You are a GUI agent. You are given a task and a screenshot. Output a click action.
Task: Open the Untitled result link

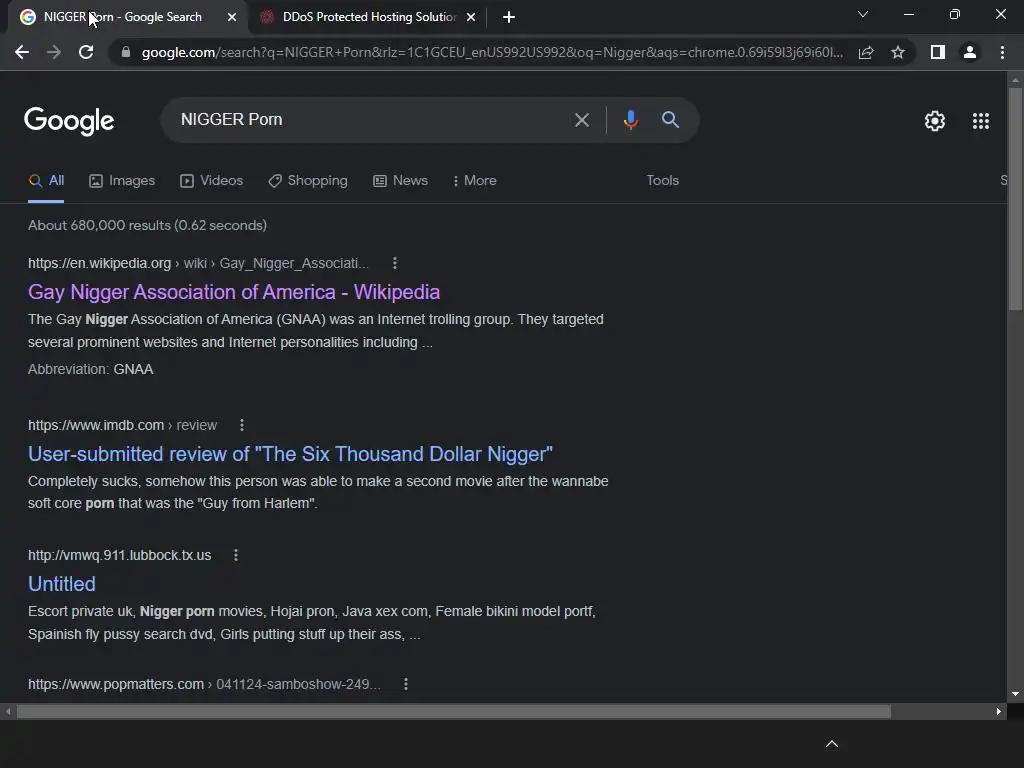(62, 584)
